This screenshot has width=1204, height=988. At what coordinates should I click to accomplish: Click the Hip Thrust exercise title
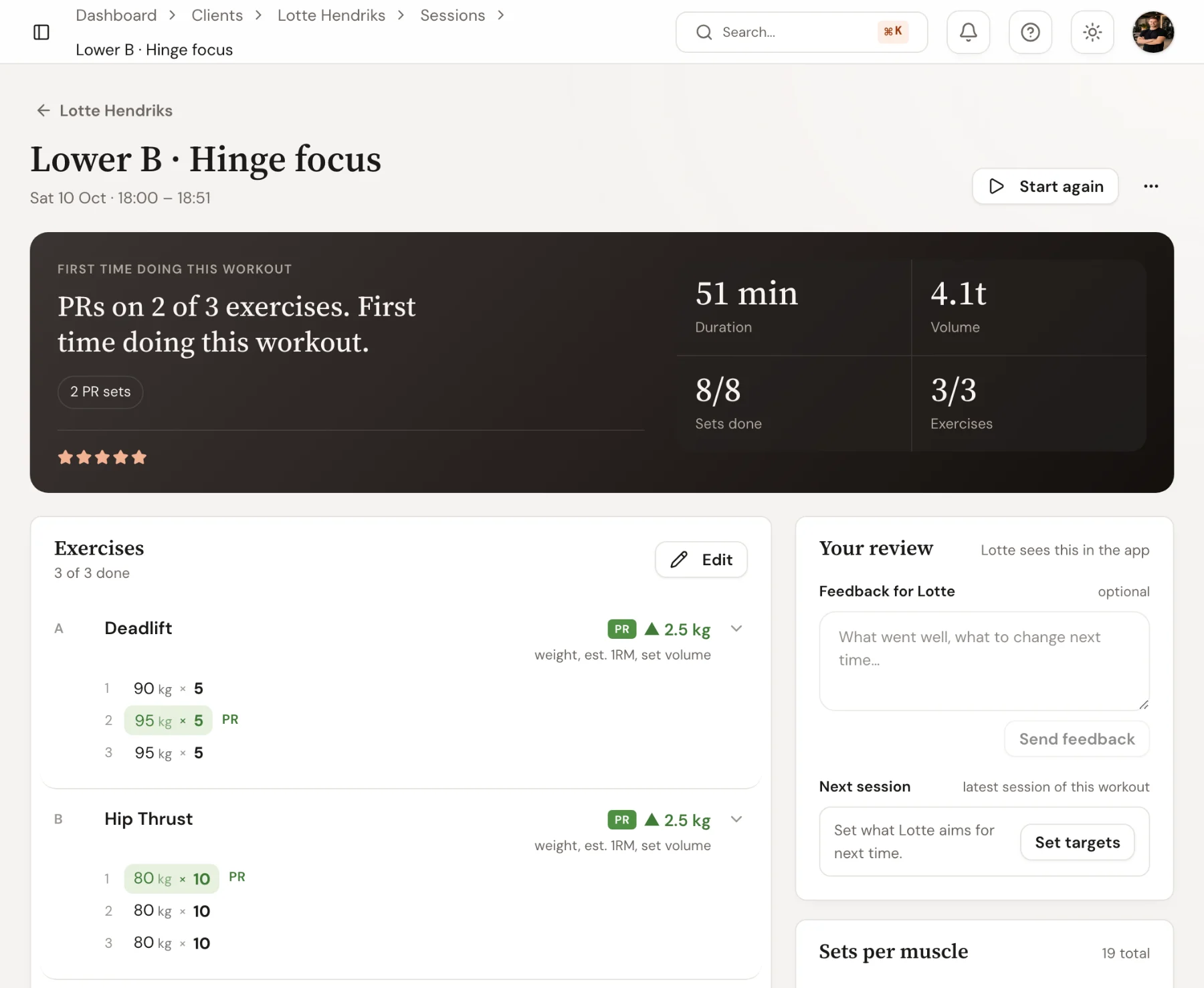tap(148, 819)
